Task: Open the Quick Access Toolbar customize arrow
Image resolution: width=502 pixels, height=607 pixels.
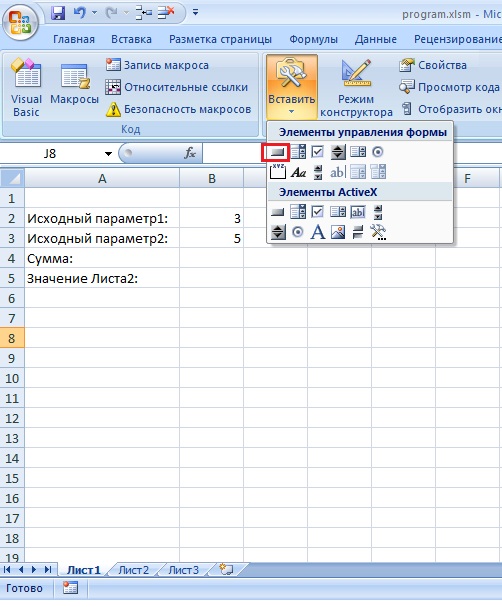Action: coord(195,13)
